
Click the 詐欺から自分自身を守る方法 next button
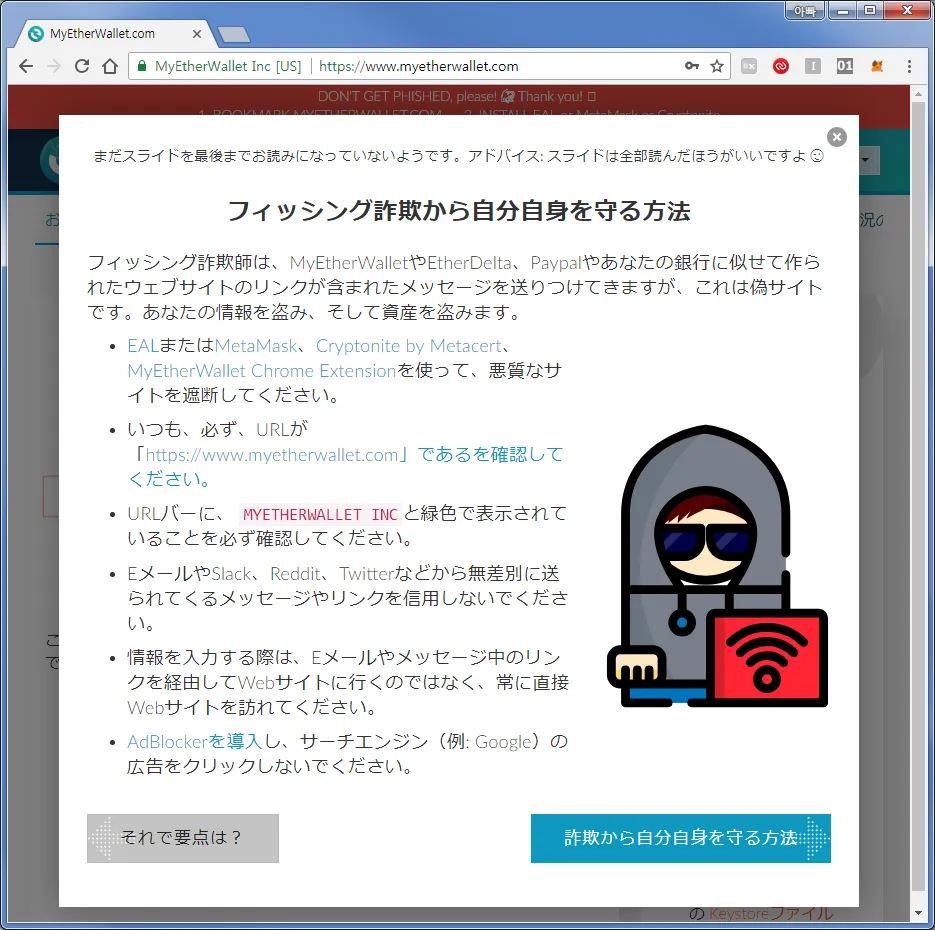680,838
